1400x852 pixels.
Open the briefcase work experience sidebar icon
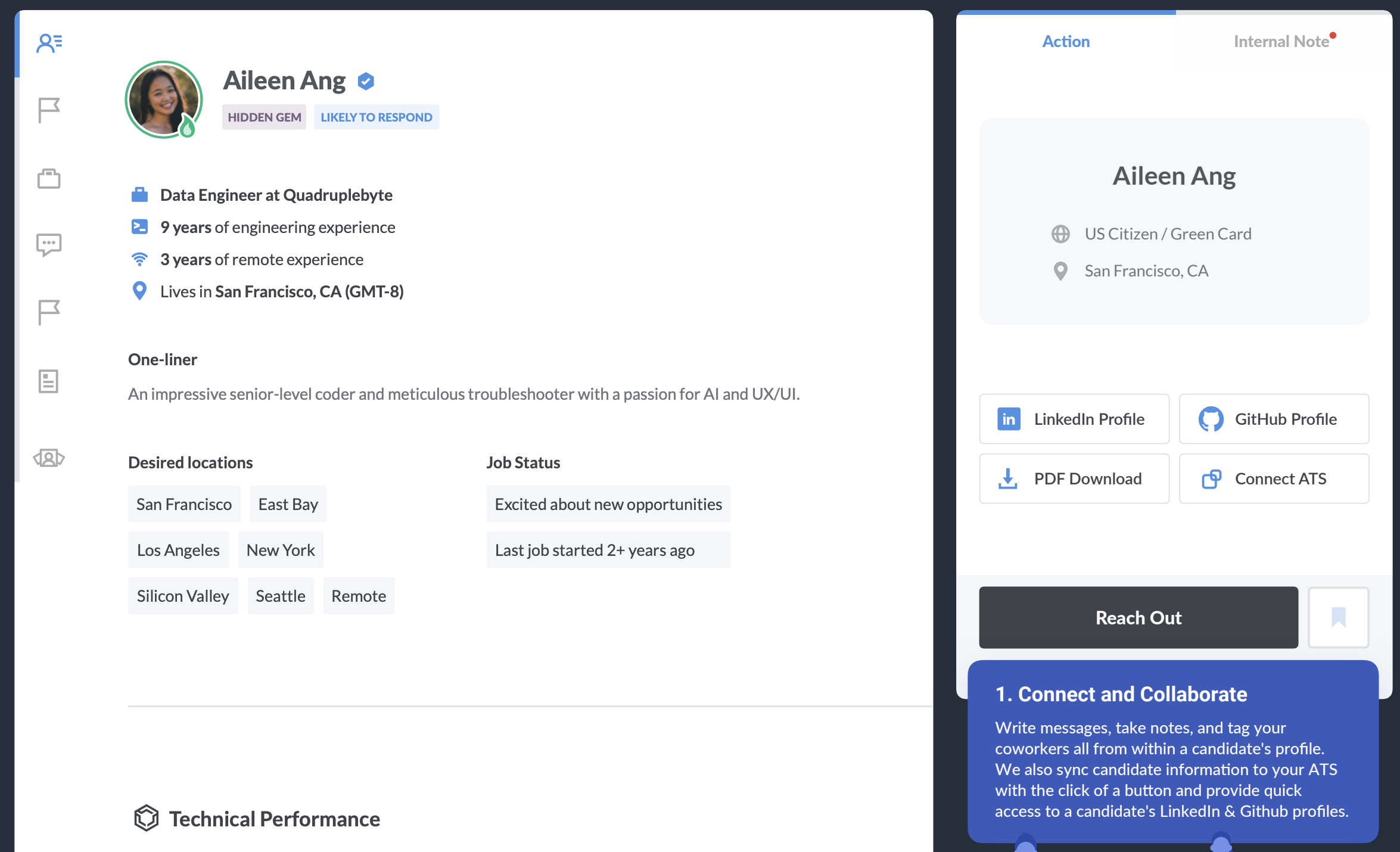click(49, 178)
